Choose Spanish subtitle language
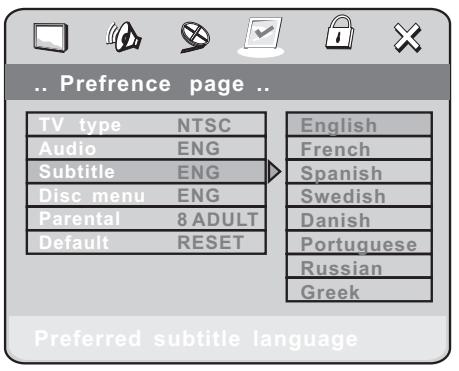This screenshot has width=459, height=371. 359,172
